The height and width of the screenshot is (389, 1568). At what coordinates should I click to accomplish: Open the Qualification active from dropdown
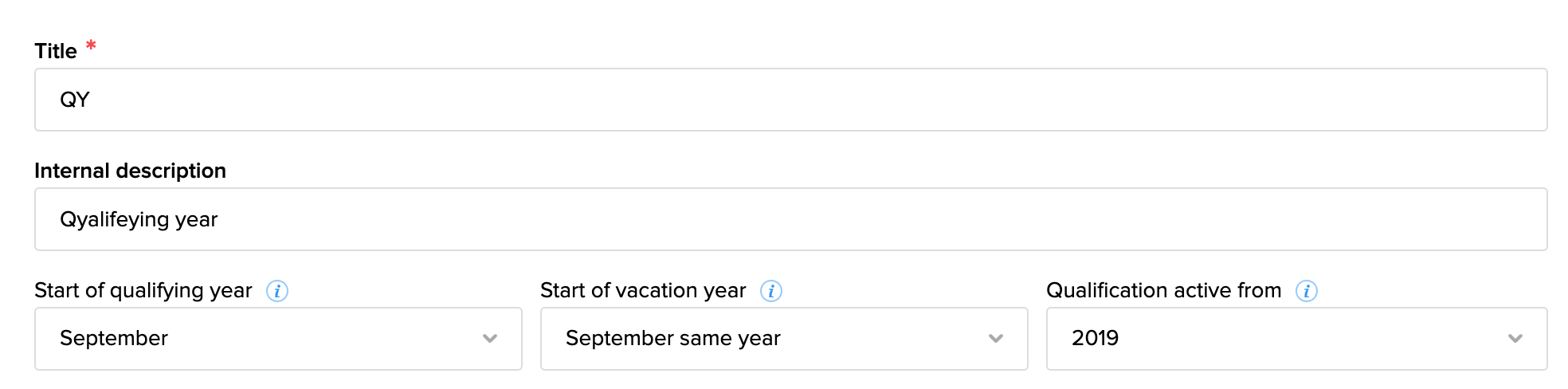coord(1296,339)
